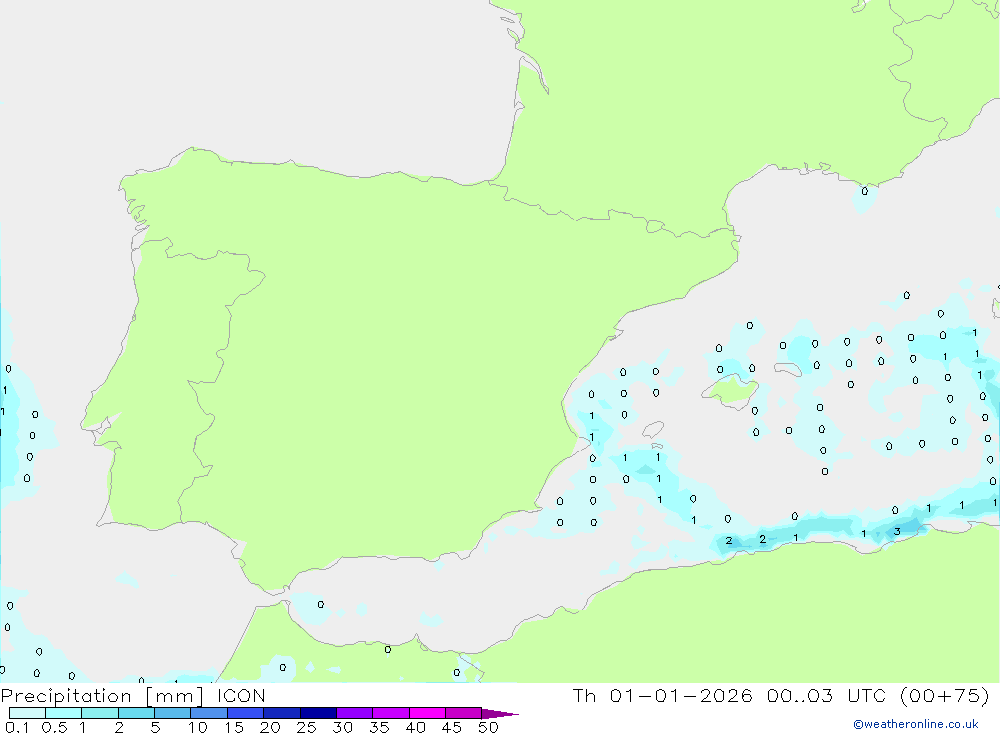This screenshot has width=1000, height=733.
Task: Pick the 1–2 mm cyan legend segment
Action: pyautogui.click(x=100, y=713)
